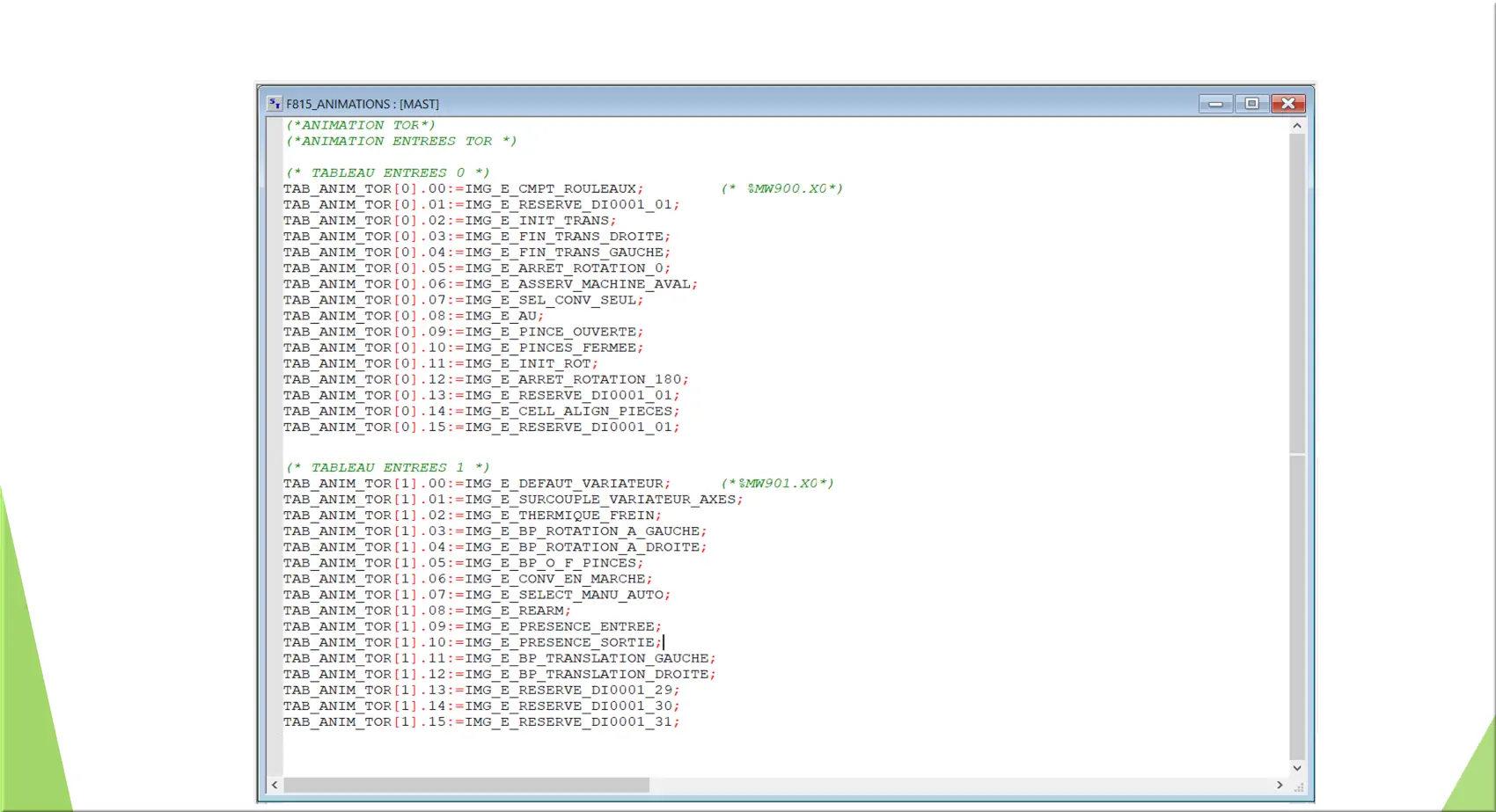Click the F815_ANIMATIONS window title icon
This screenshot has height=812, width=1496.
click(x=275, y=104)
